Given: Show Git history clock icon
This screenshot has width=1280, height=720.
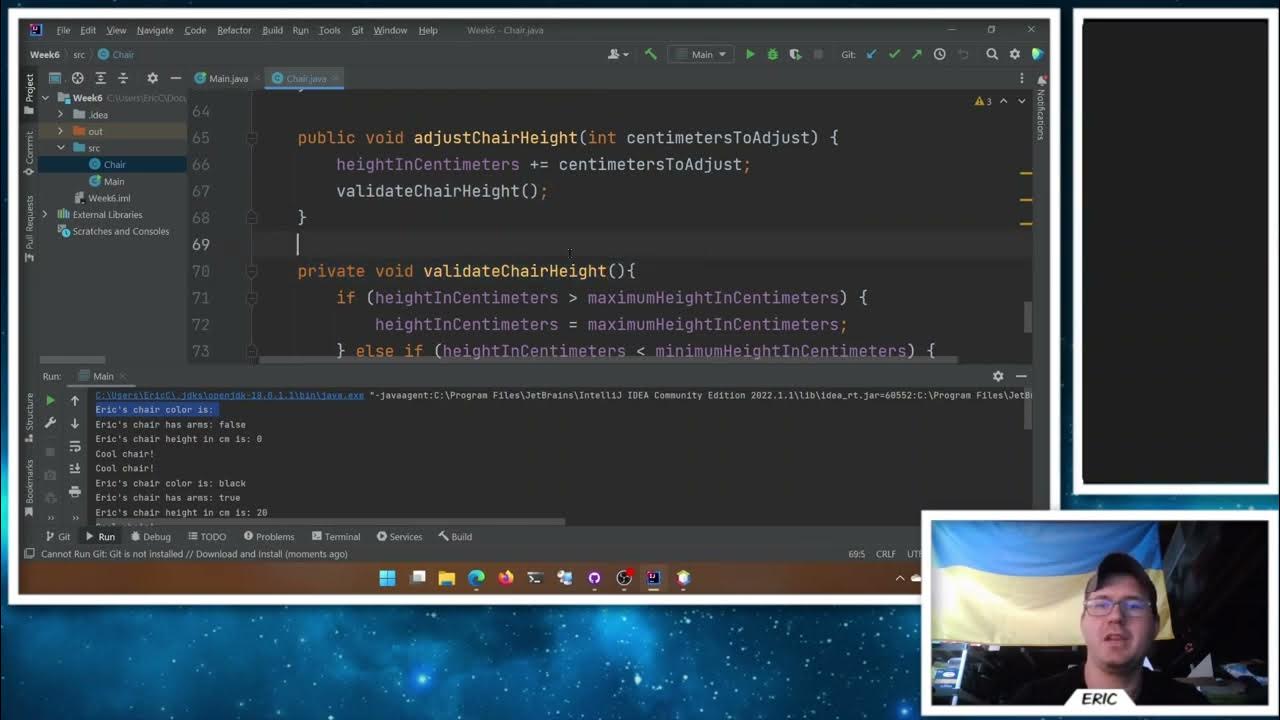Looking at the screenshot, I should pyautogui.click(x=940, y=54).
